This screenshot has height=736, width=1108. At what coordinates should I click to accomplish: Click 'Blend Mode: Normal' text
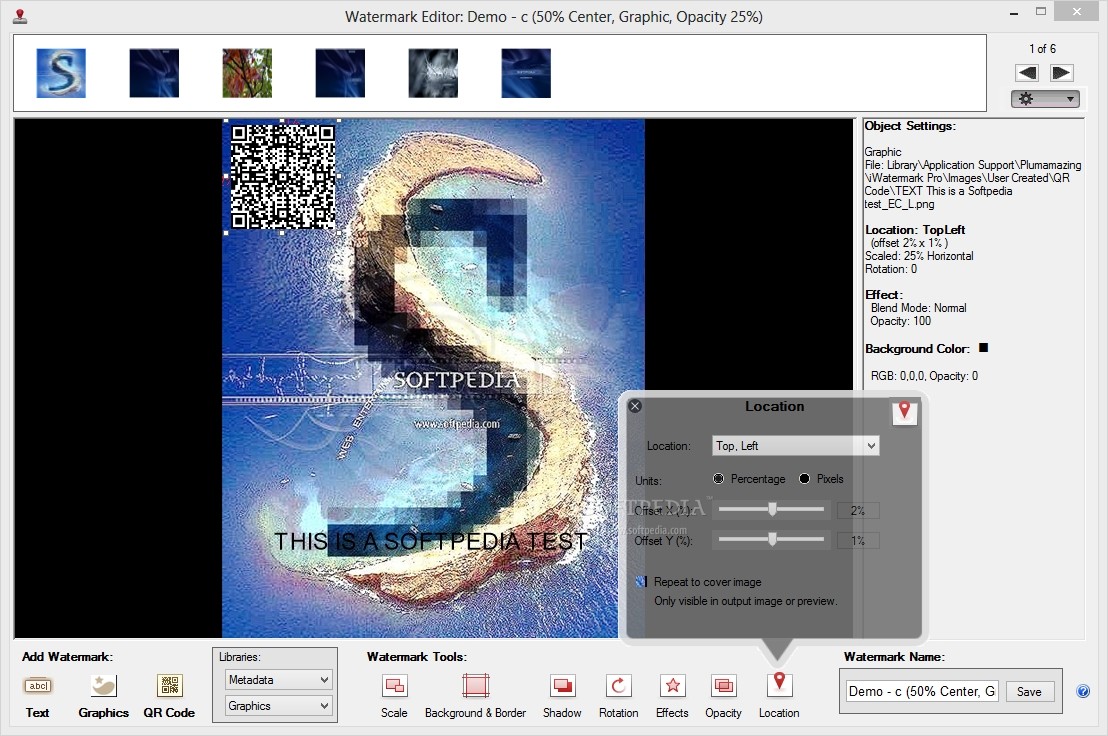point(918,308)
